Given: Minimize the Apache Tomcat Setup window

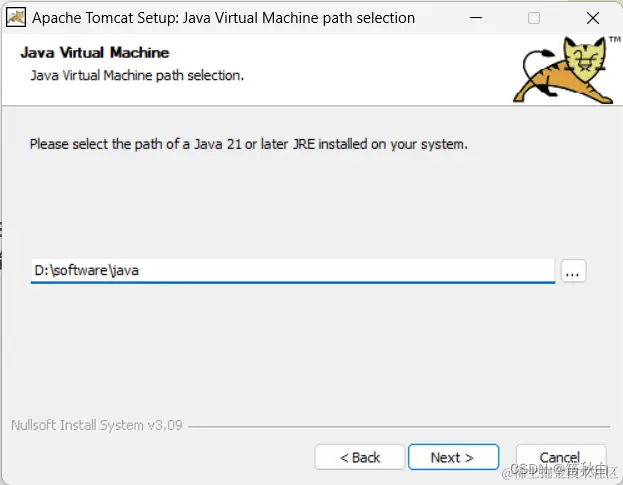Looking at the screenshot, I should click(x=476, y=18).
